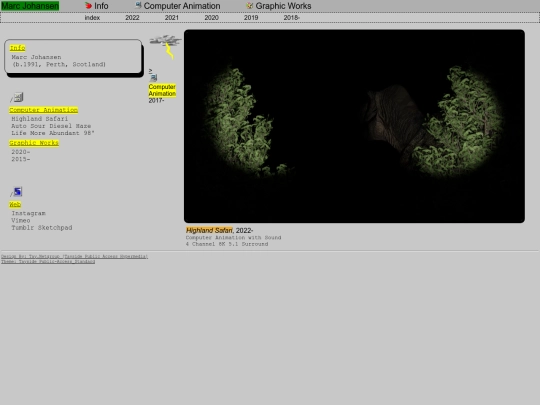The image size is (540, 405).
Task: Click the Highland Safari caption title
Action: [209, 230]
